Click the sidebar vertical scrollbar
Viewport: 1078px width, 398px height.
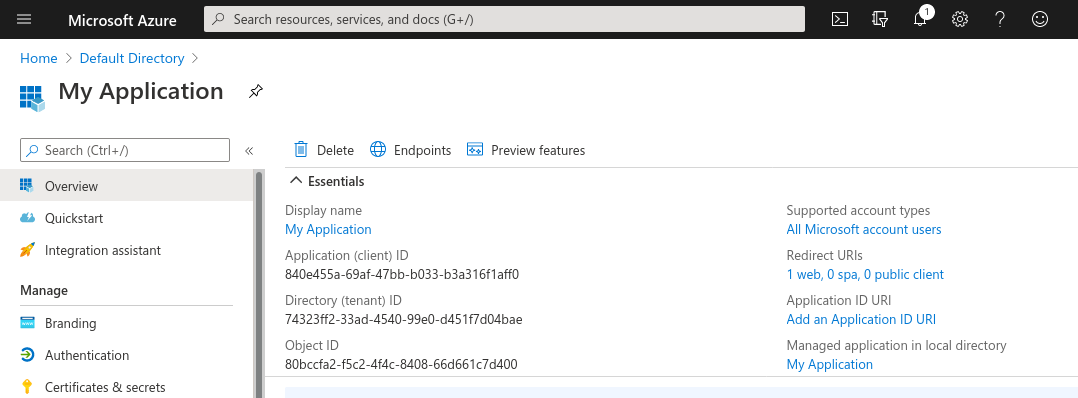tap(259, 284)
